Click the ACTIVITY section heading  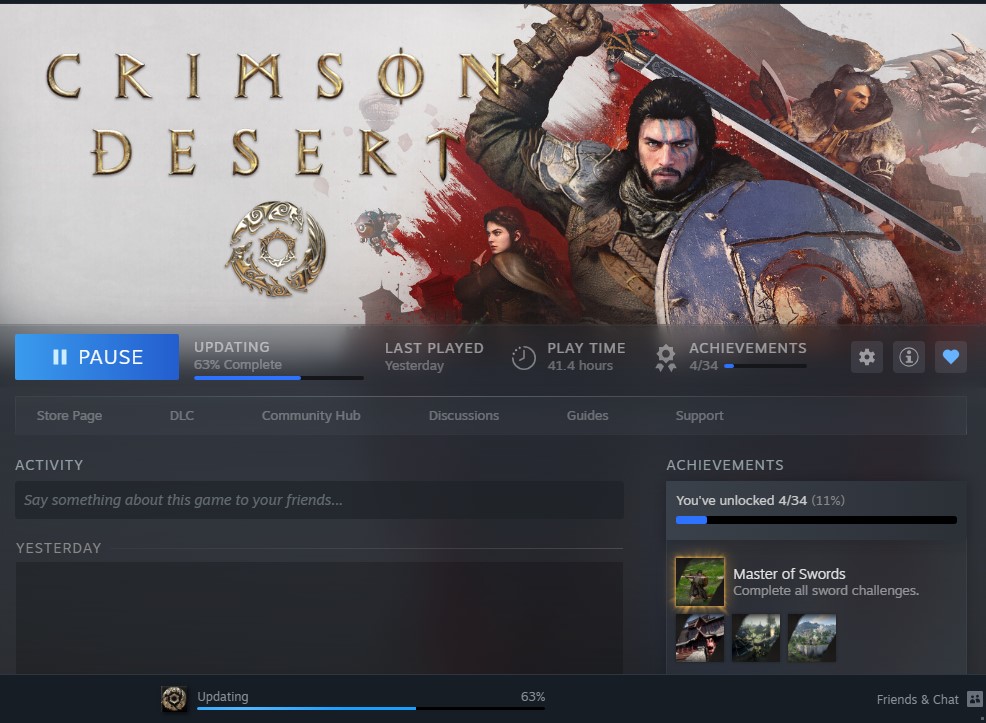(49, 465)
